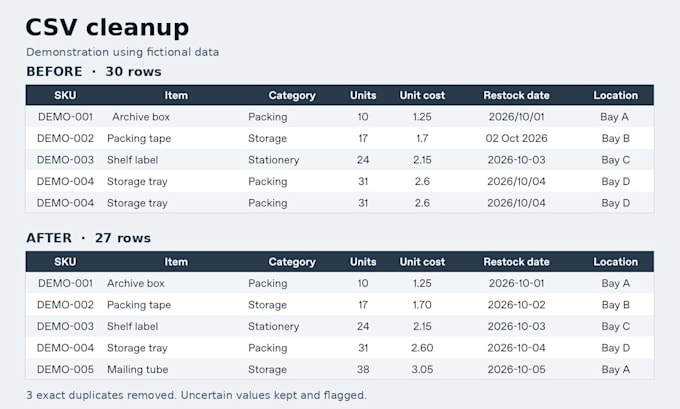680x409 pixels.
Task: Click the "2.60" unit cost cell
Action: pyautogui.click(x=422, y=348)
